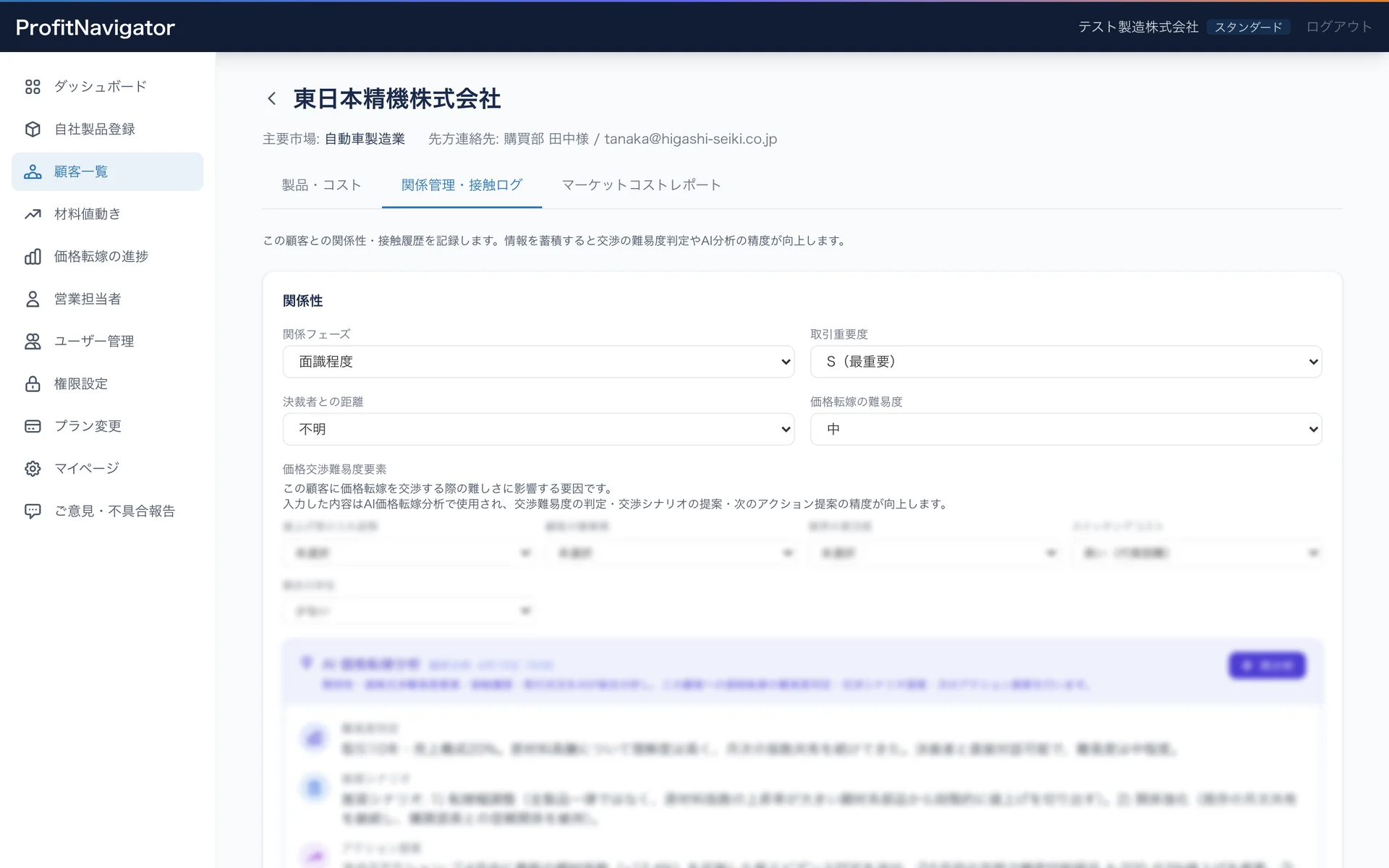Switch to the マーケットコストレポート tab
Image resolution: width=1389 pixels, height=868 pixels.
point(642,185)
